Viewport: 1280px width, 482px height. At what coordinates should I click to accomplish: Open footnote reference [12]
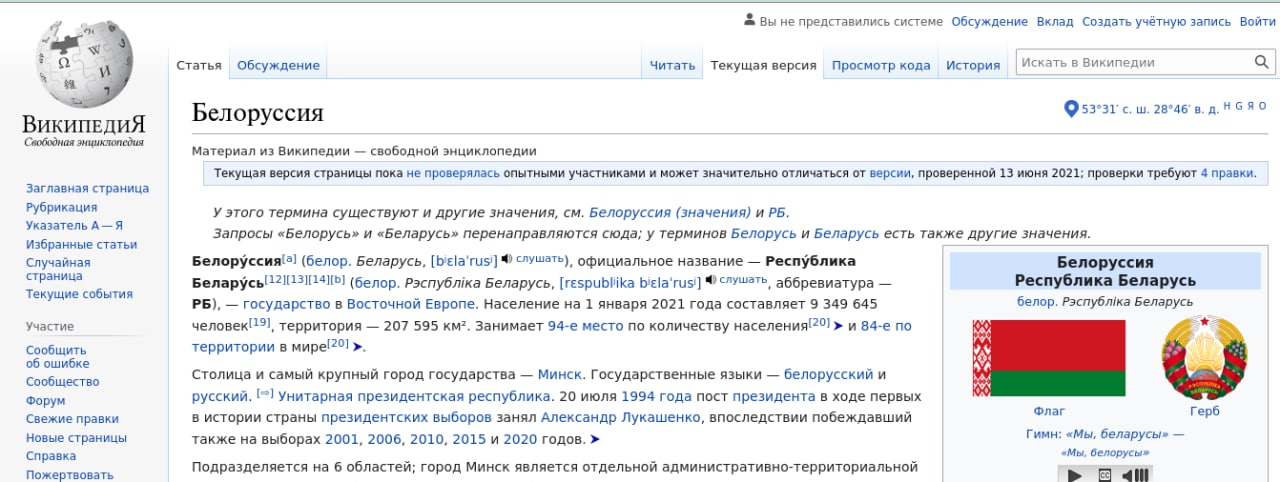(273, 278)
